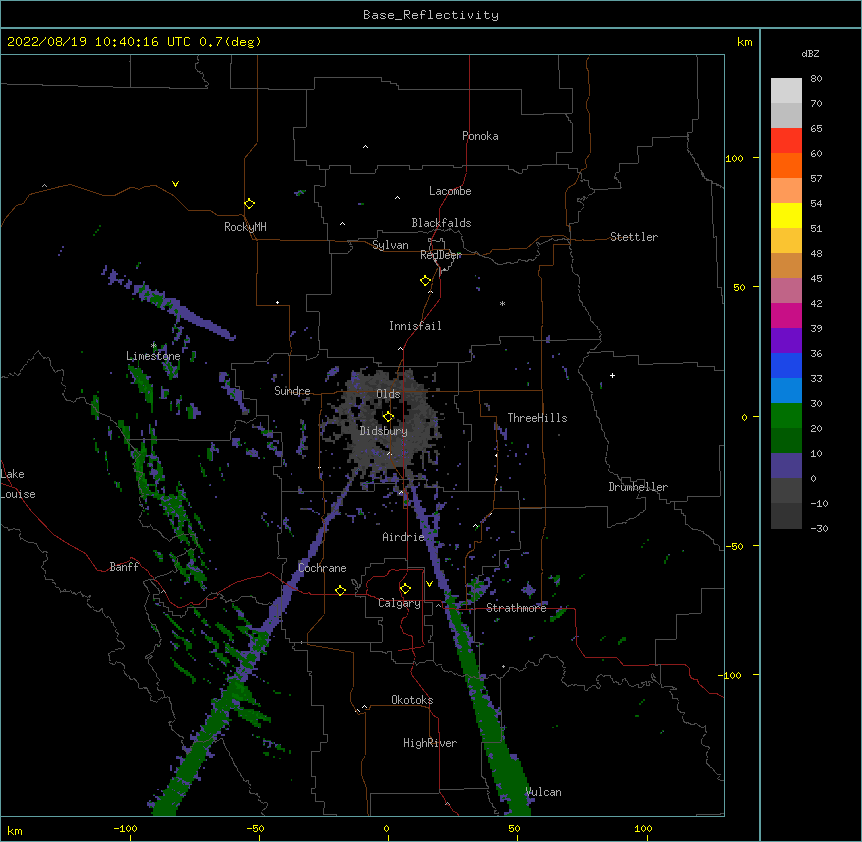Click the Lake Louise label
The image size is (862, 842).
tap(17, 484)
